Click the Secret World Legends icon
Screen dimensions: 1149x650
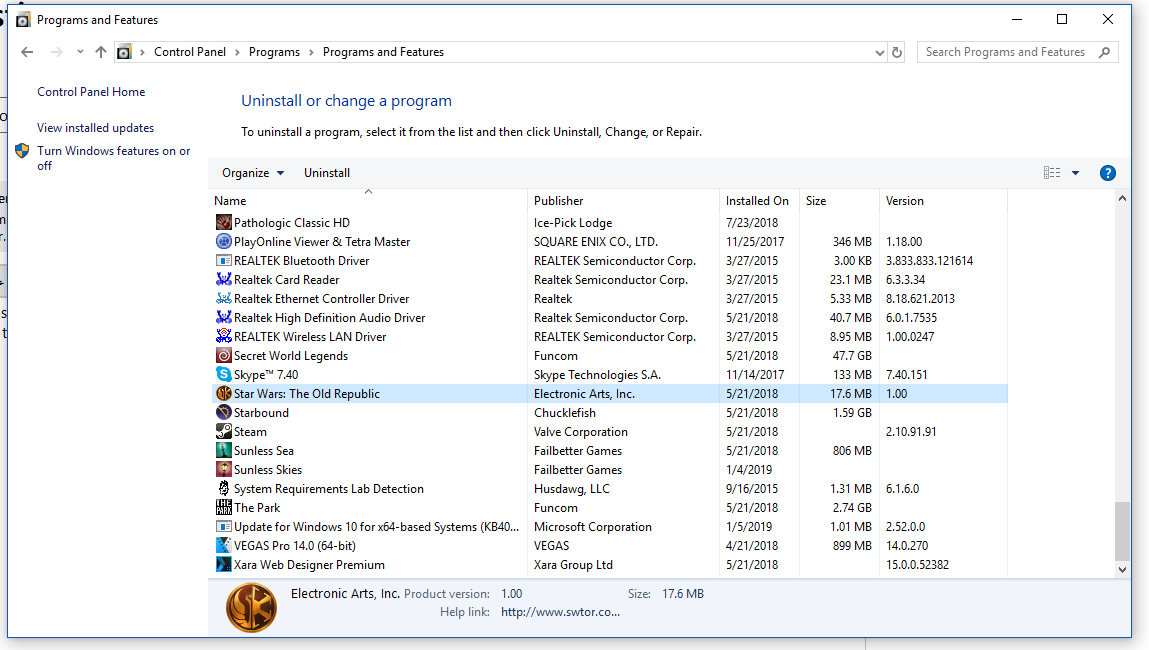tap(223, 355)
